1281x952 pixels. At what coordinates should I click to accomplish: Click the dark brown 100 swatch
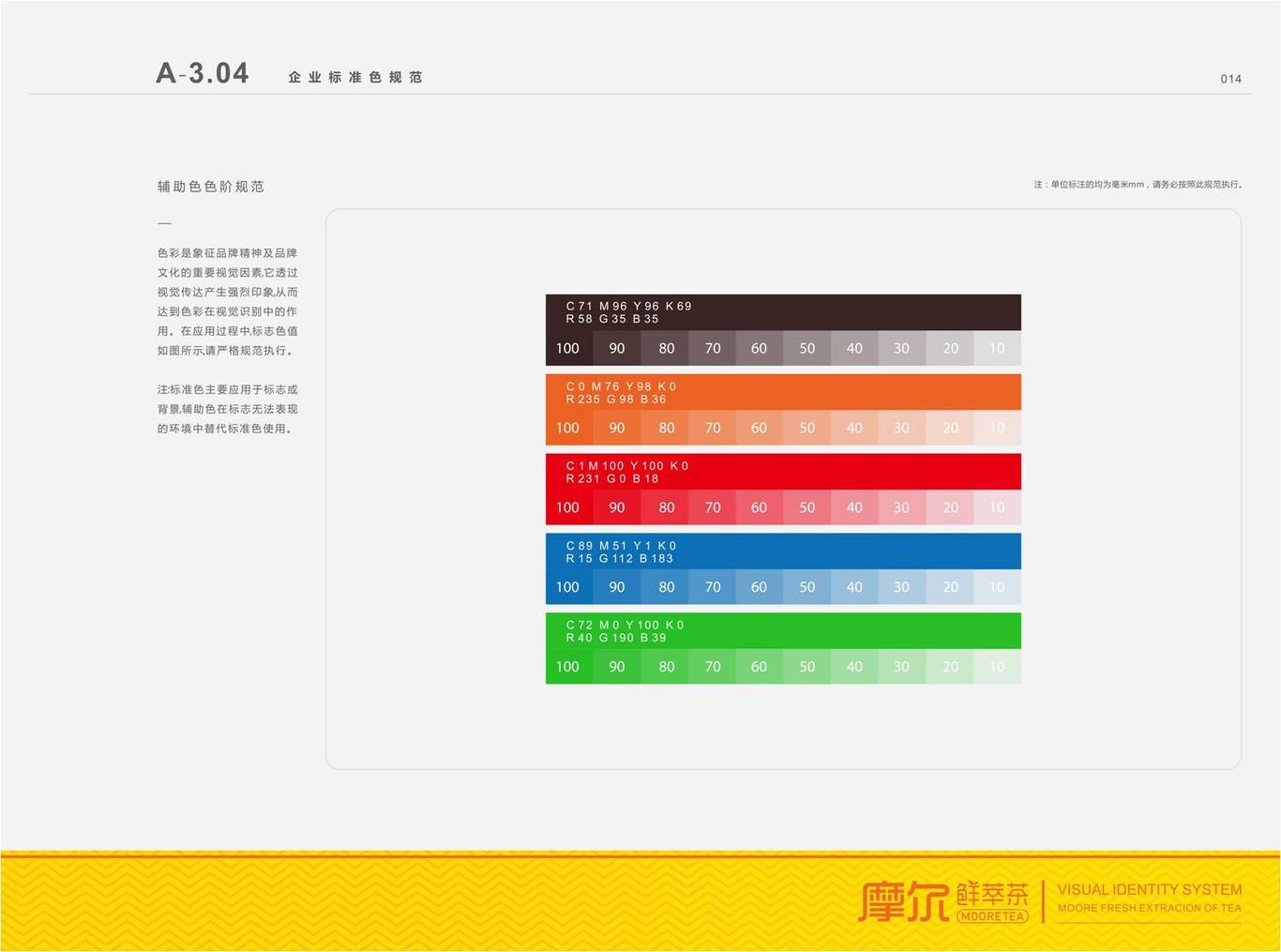569,348
